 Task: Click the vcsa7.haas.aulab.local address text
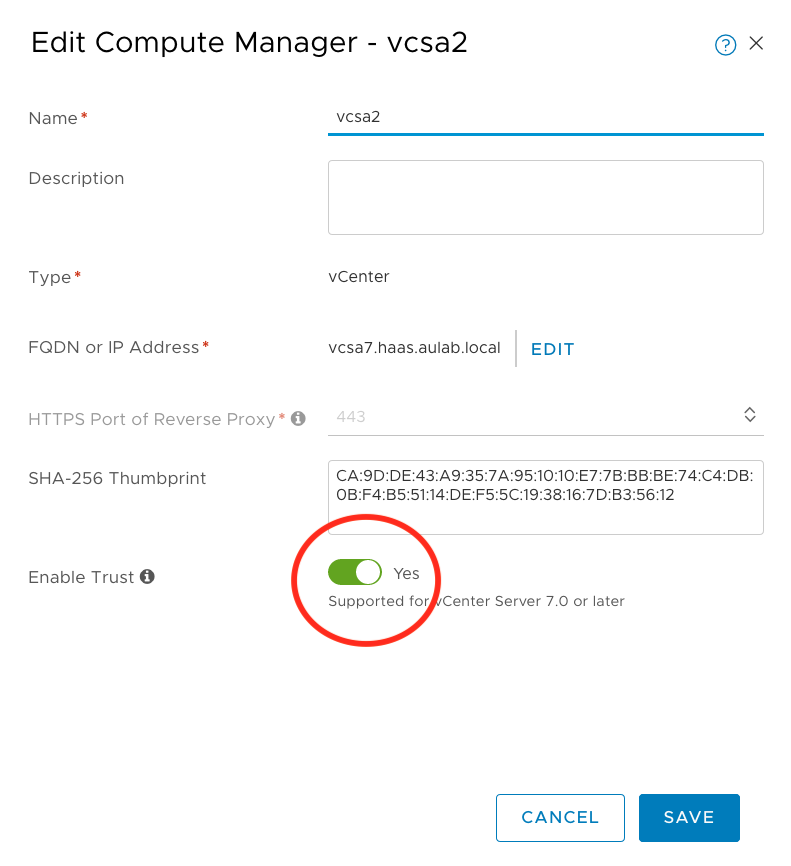(414, 348)
